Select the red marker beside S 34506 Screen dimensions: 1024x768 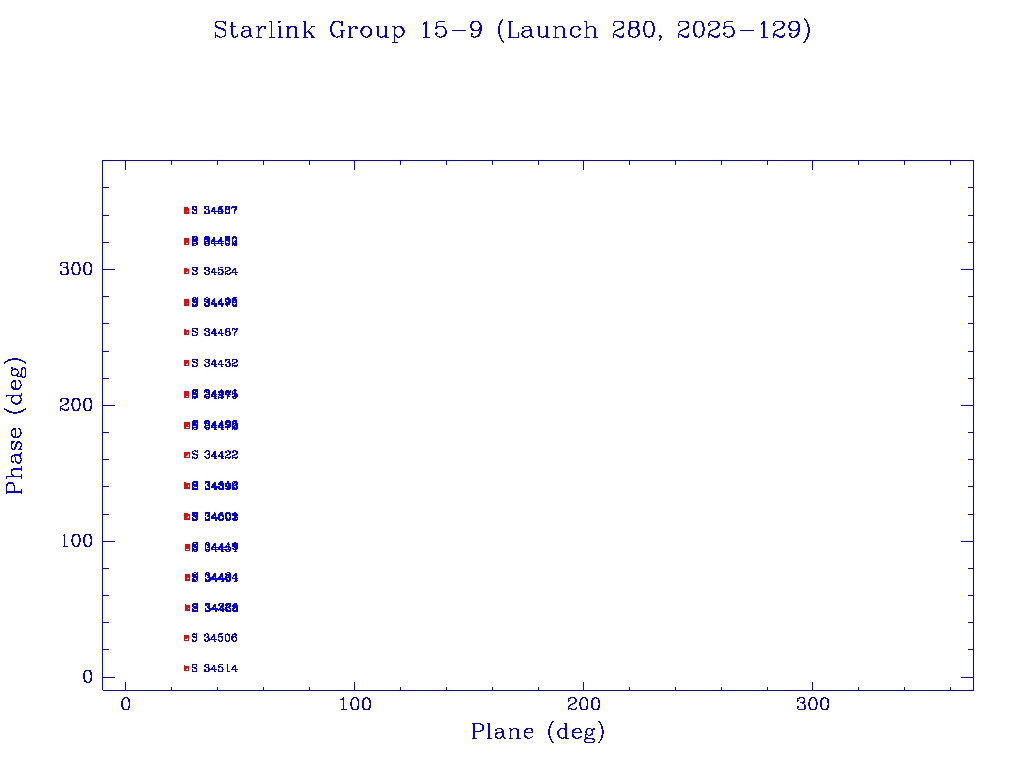click(186, 638)
